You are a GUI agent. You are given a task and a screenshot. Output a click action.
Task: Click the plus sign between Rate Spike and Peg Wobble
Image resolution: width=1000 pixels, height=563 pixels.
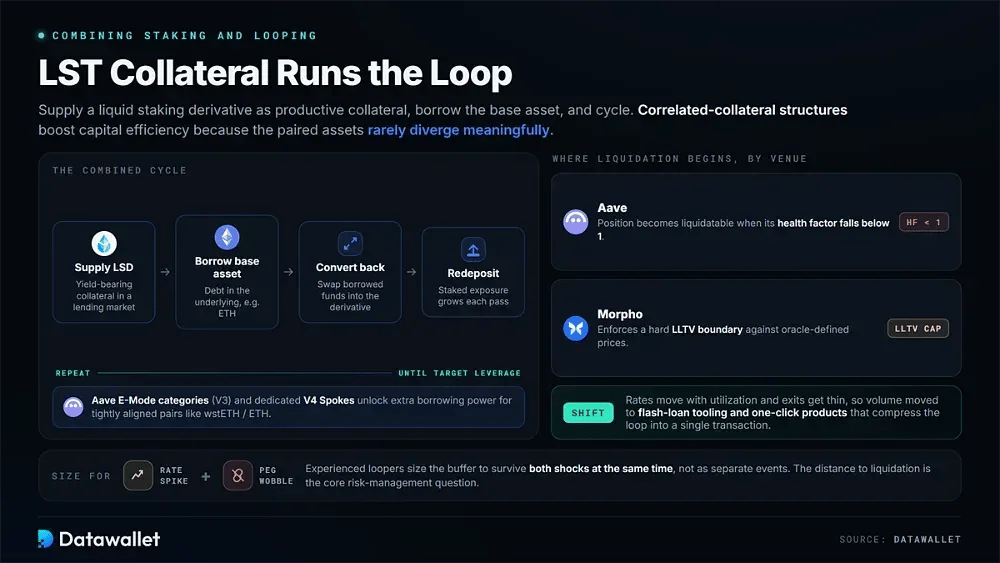[205, 476]
